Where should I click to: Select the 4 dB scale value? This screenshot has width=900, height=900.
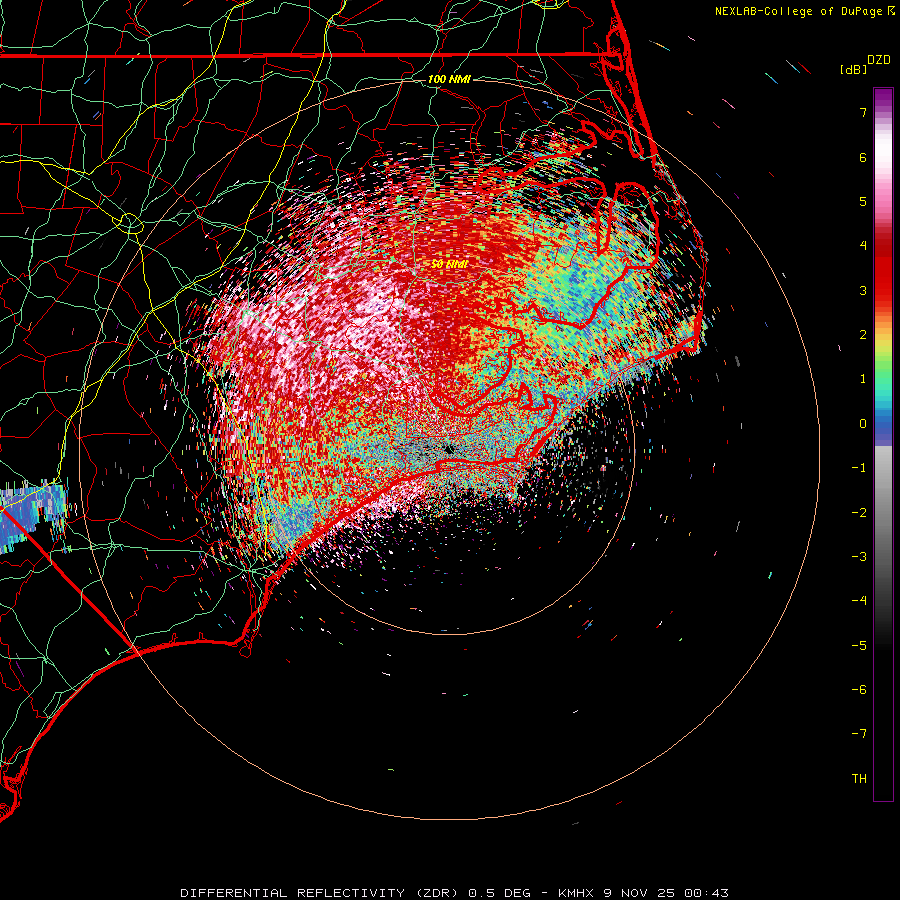click(x=863, y=246)
